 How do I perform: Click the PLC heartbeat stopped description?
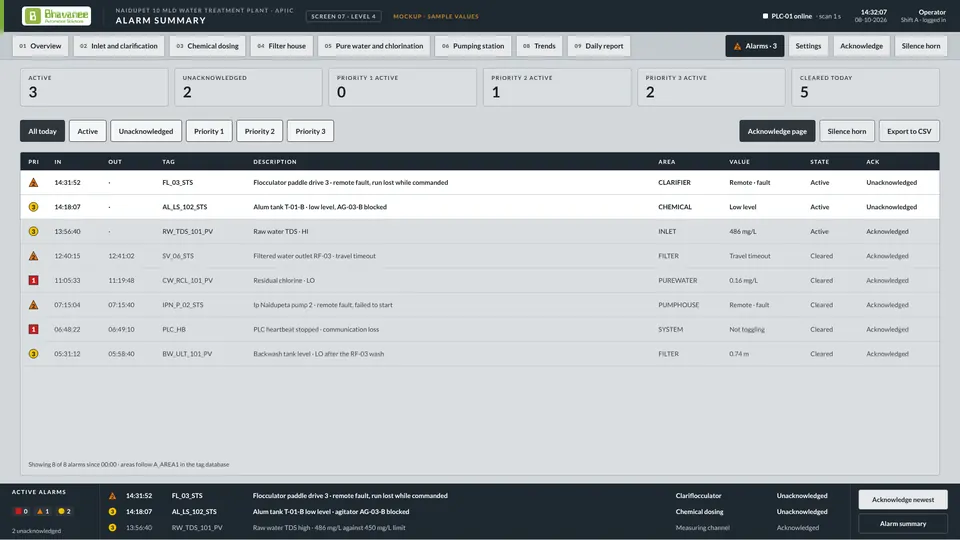pos(316,329)
